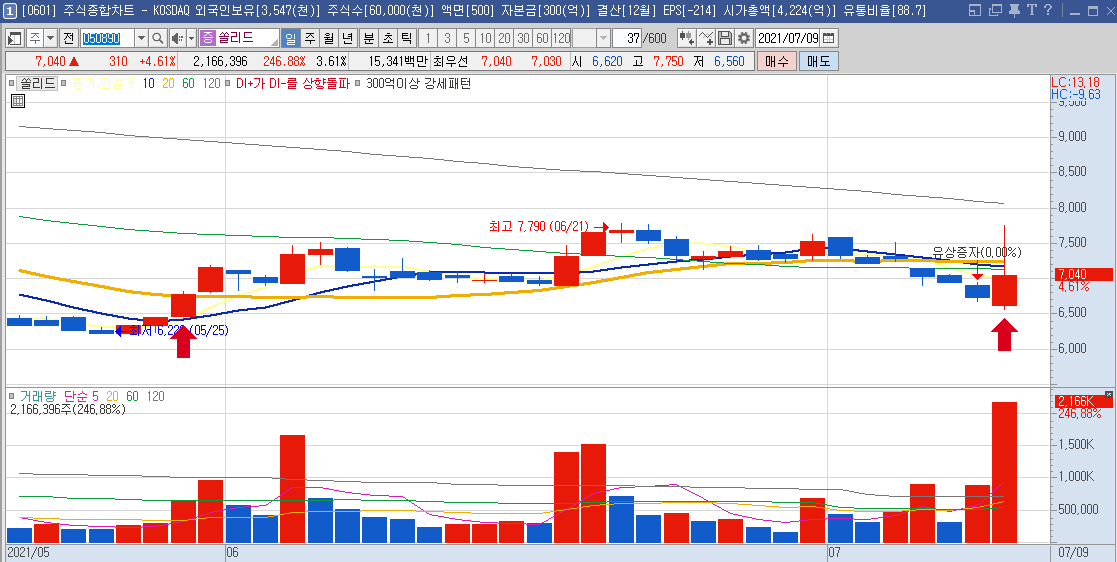Select the 틱 tick period toggle
The height and width of the screenshot is (562, 1117).
[x=406, y=38]
